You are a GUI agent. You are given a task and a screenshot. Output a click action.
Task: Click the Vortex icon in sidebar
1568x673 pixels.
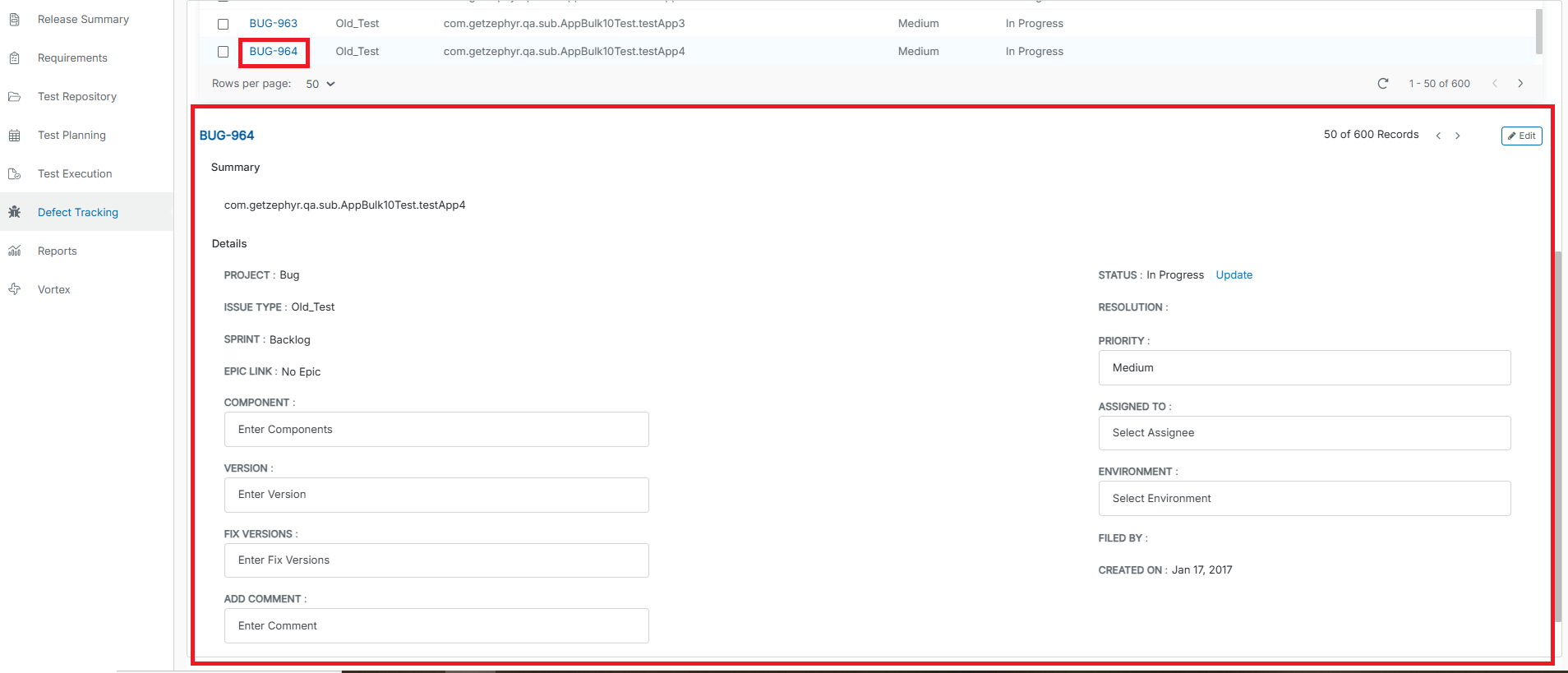[14, 289]
